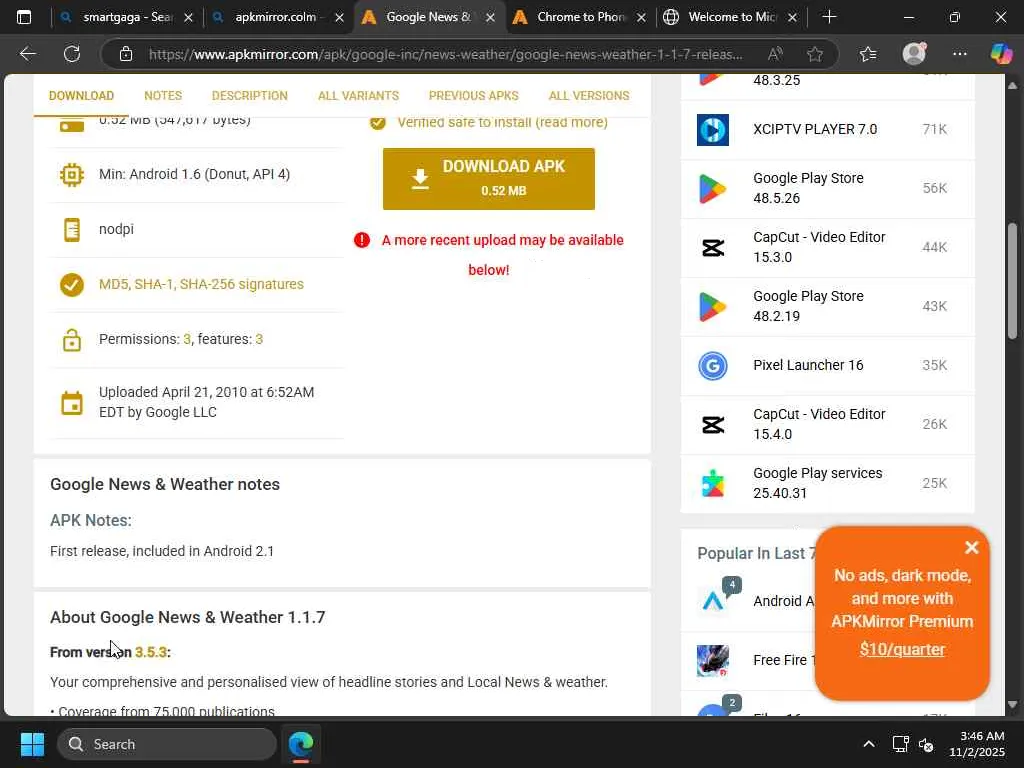Click the CapCut 15.3.0 icon

point(712,248)
